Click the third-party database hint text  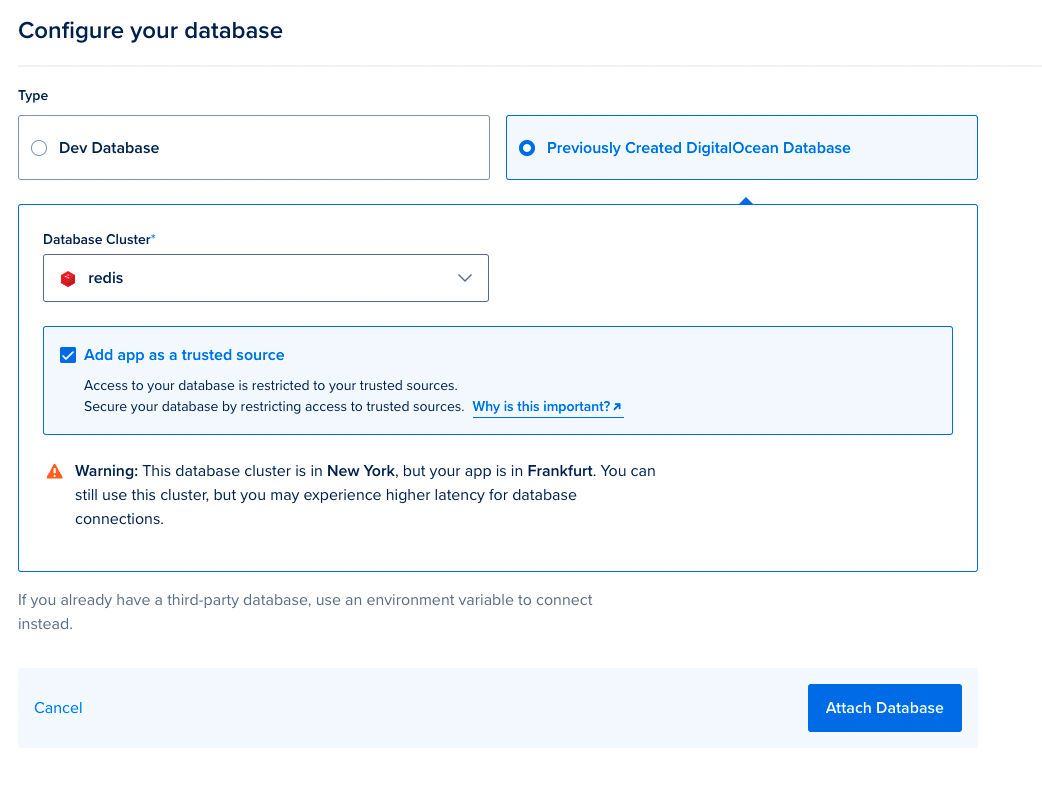click(x=305, y=612)
